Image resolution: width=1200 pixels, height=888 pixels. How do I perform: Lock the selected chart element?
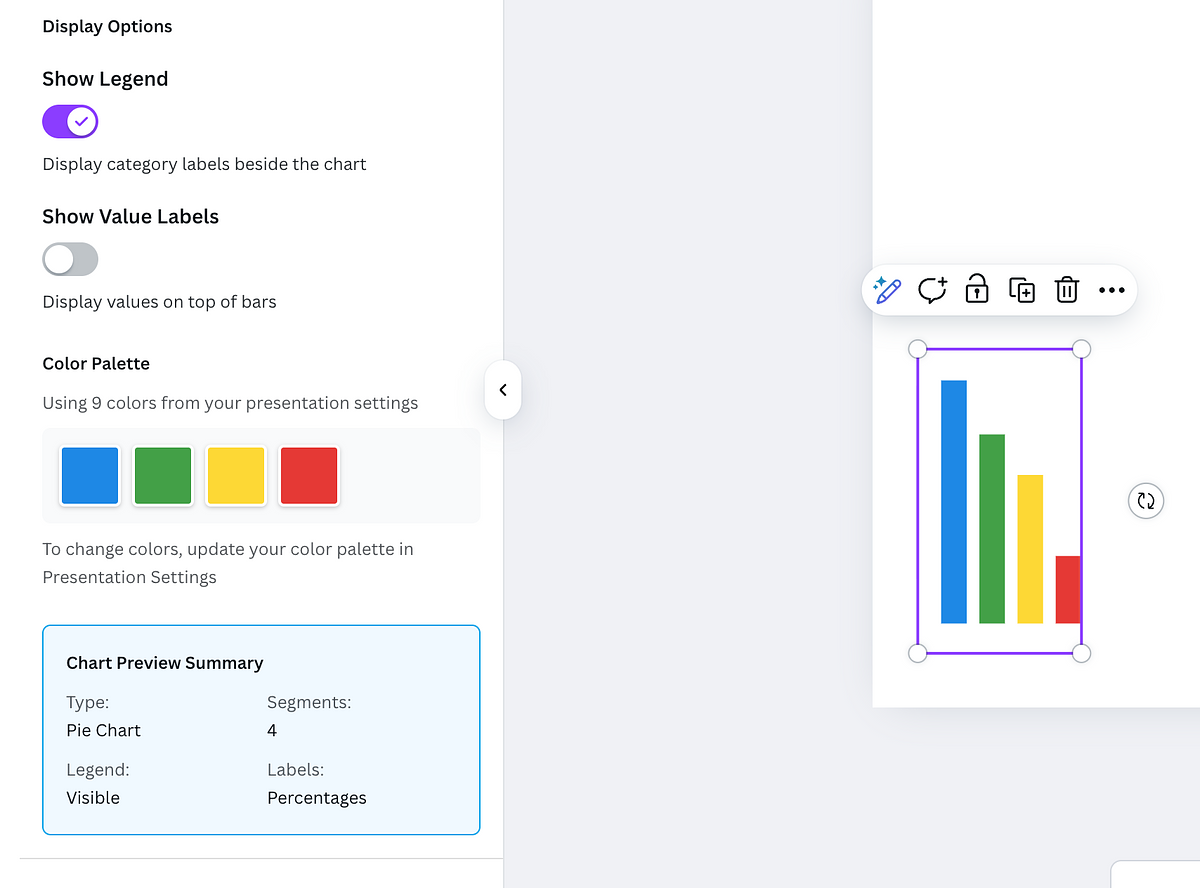click(977, 290)
